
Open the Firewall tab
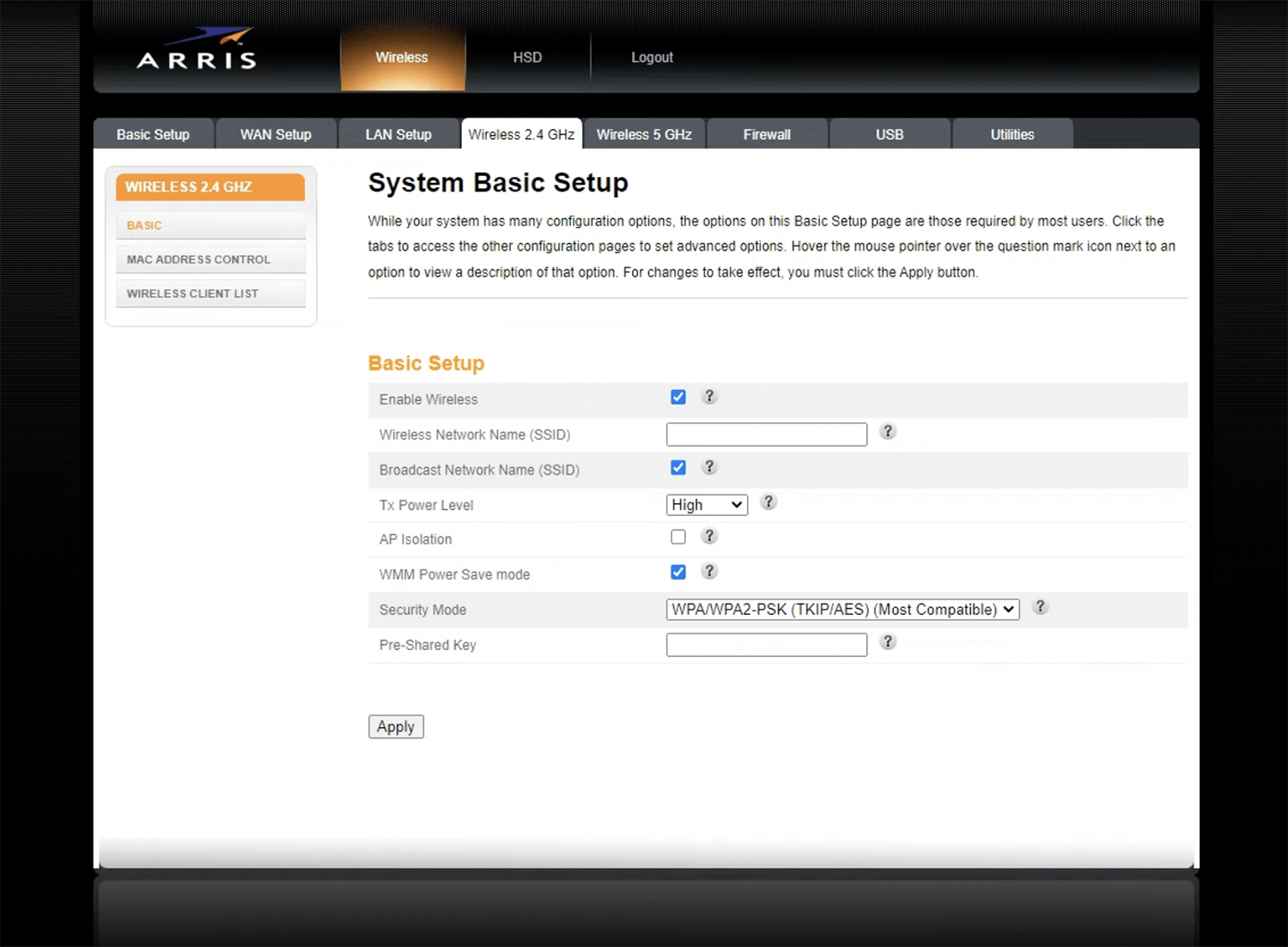click(767, 135)
